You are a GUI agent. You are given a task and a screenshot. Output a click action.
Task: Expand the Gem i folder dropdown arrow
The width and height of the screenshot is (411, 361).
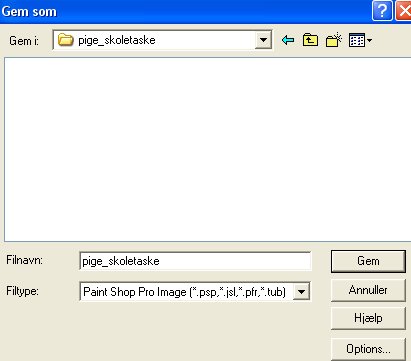(x=263, y=40)
